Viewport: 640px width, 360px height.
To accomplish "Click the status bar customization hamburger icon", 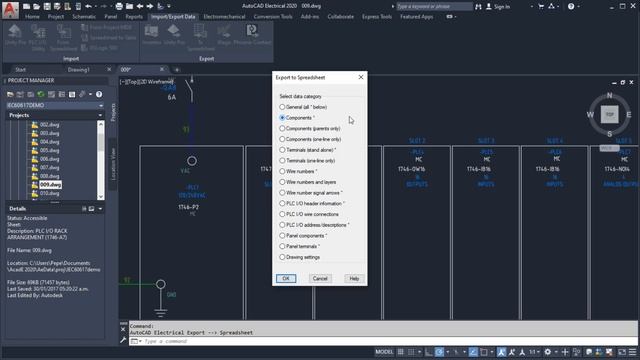I will (632, 352).
